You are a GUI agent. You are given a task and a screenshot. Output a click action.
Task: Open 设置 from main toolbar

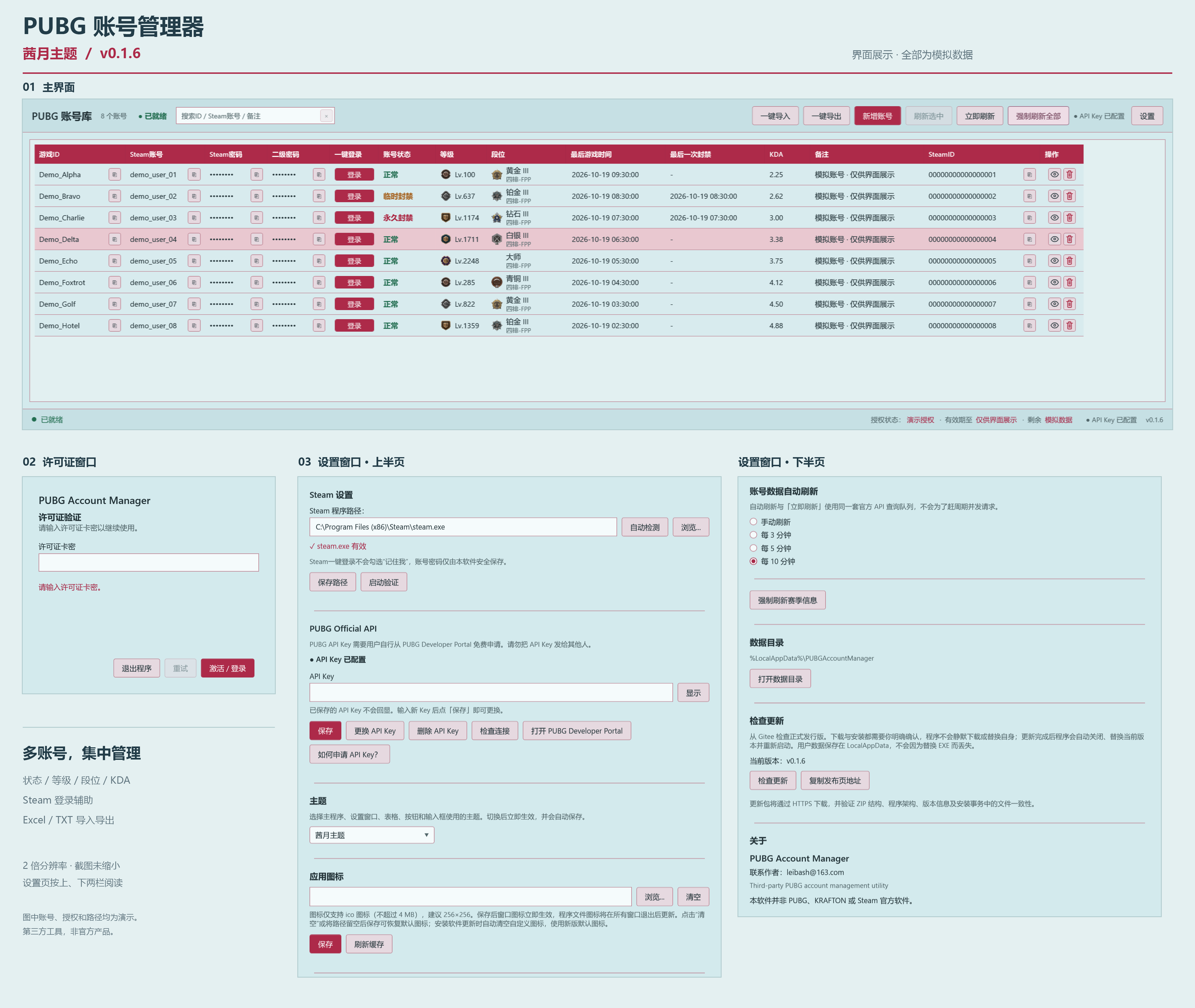tap(1147, 116)
